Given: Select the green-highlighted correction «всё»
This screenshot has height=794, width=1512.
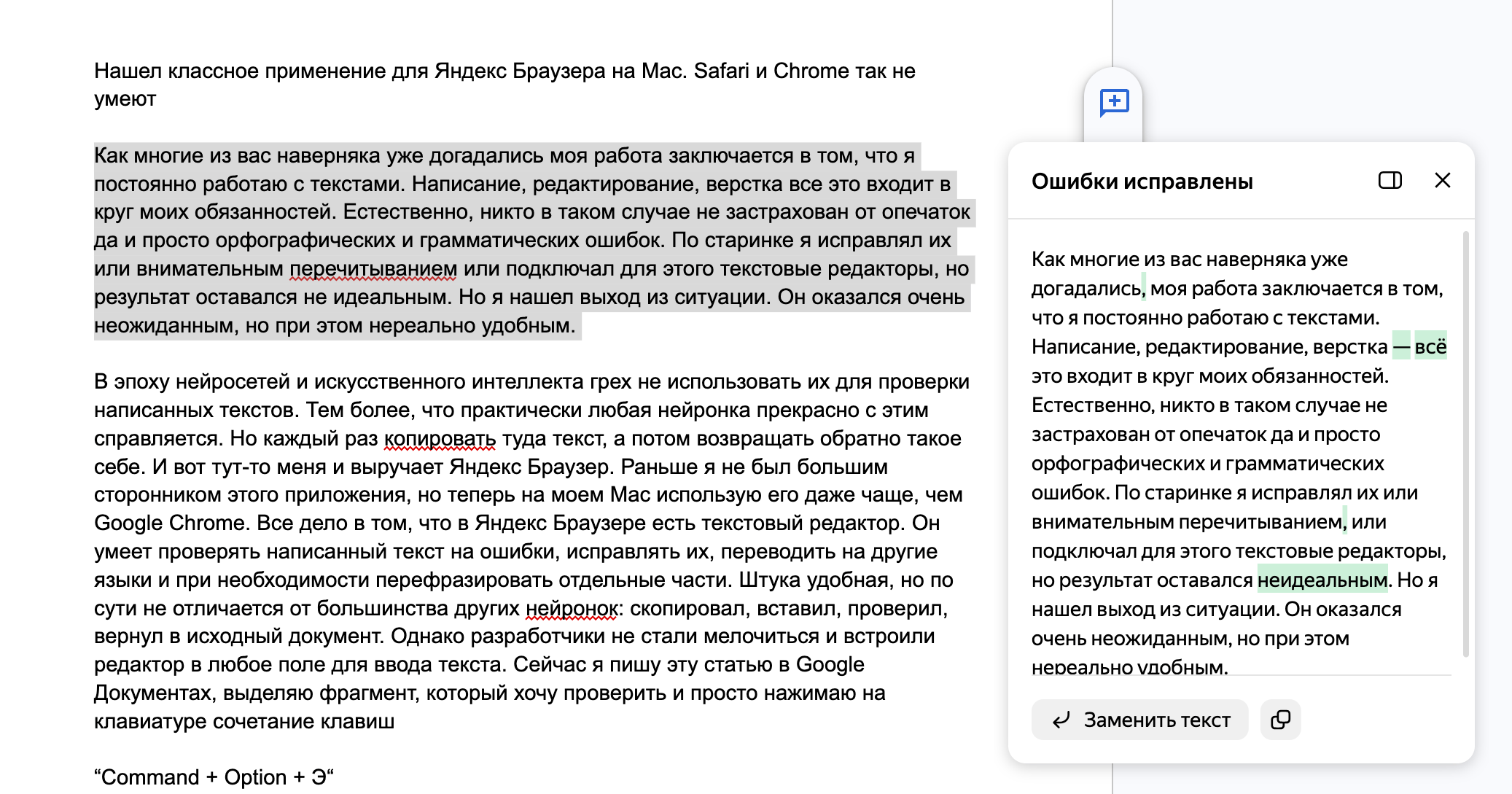Looking at the screenshot, I should (1430, 348).
